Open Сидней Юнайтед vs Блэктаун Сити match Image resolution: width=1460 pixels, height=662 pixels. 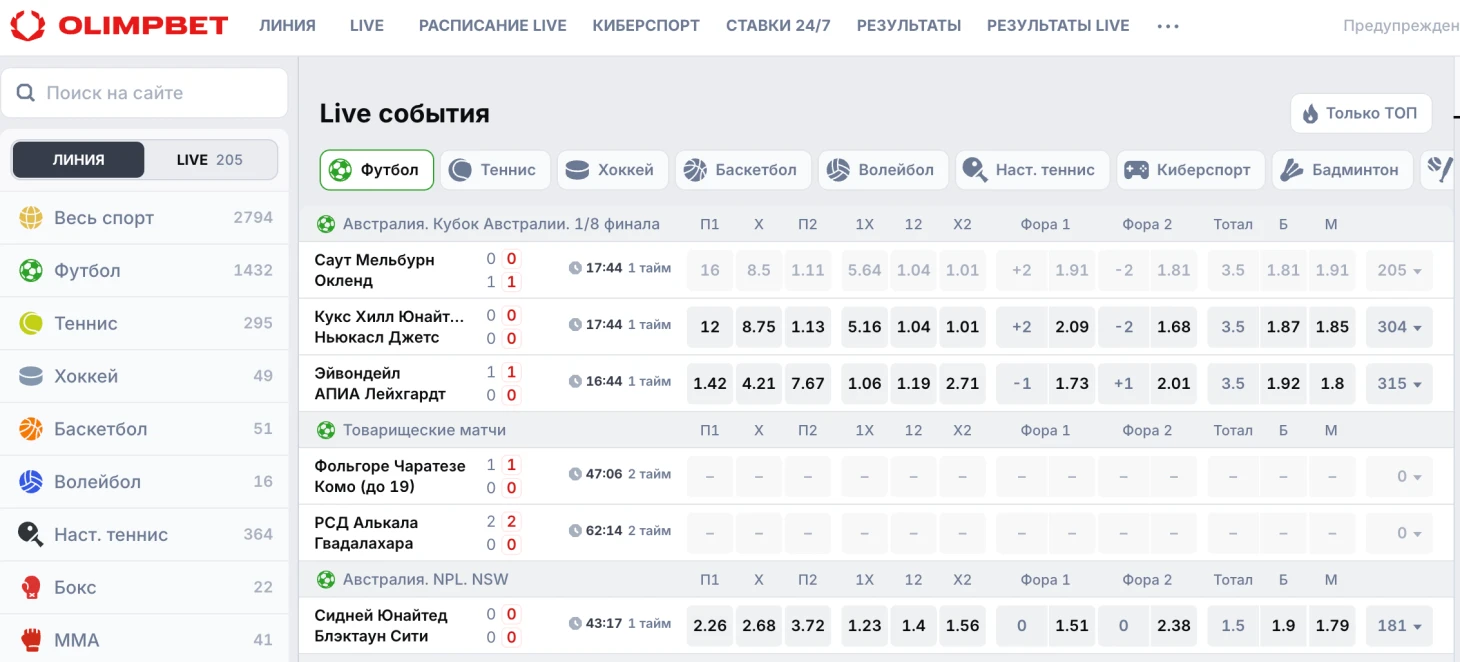coord(381,626)
